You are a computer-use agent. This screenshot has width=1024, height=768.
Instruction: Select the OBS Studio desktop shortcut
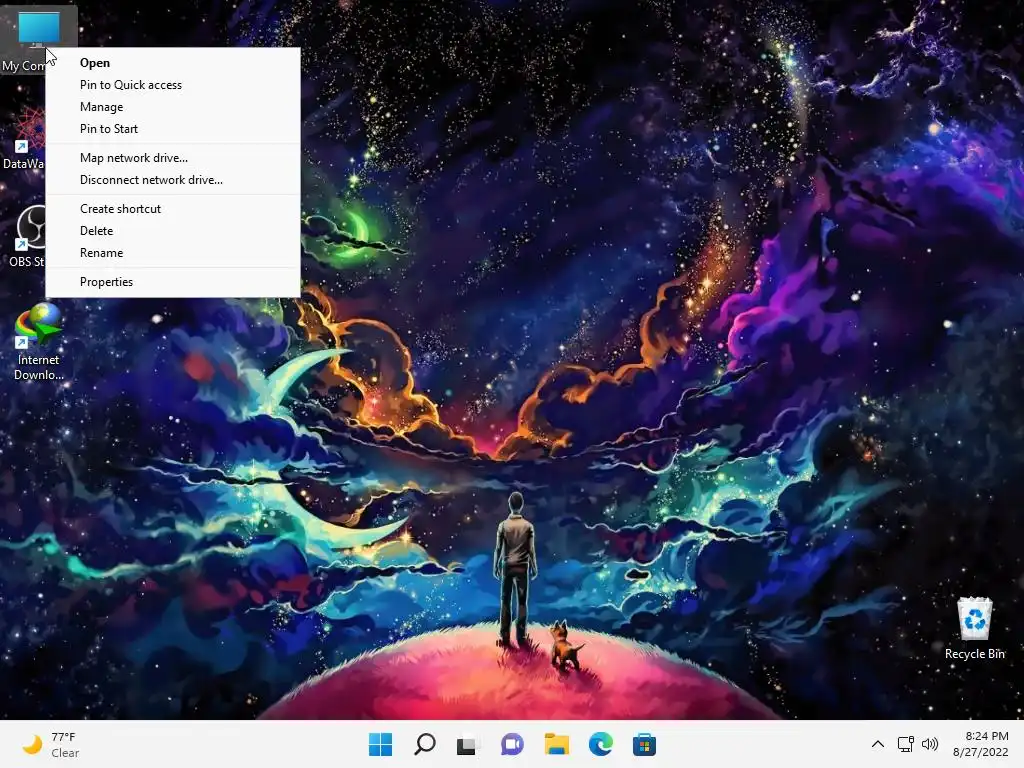click(26, 236)
